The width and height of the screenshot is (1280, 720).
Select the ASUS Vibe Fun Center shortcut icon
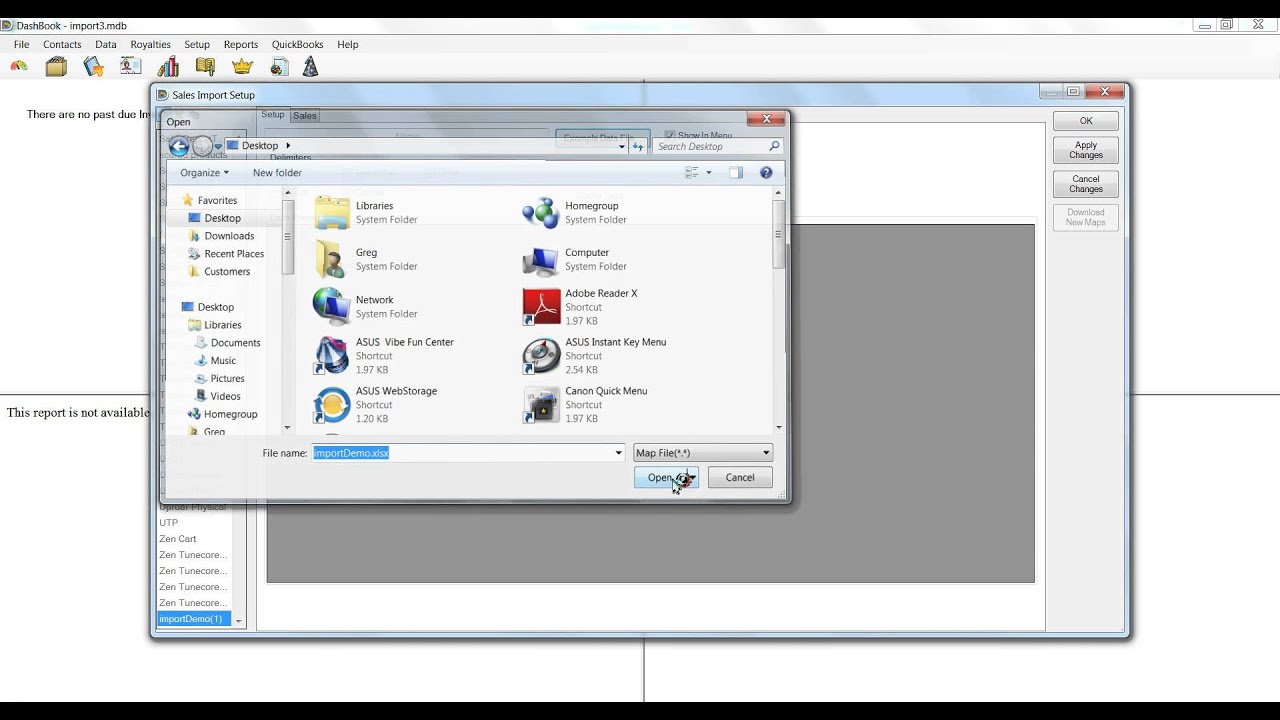click(332, 356)
